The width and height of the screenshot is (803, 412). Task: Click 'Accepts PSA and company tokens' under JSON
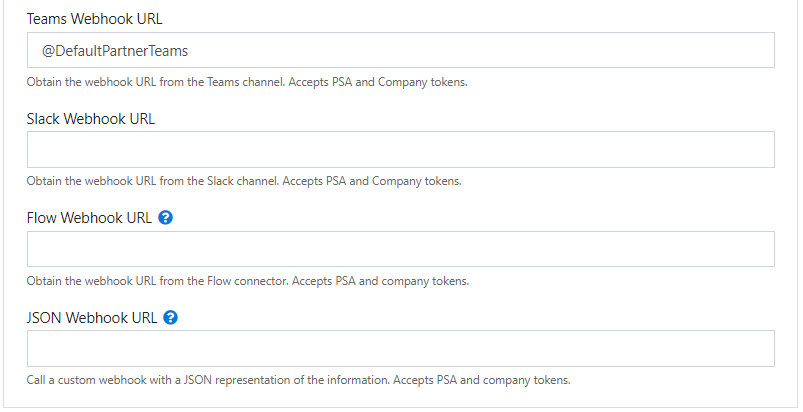tap(481, 380)
